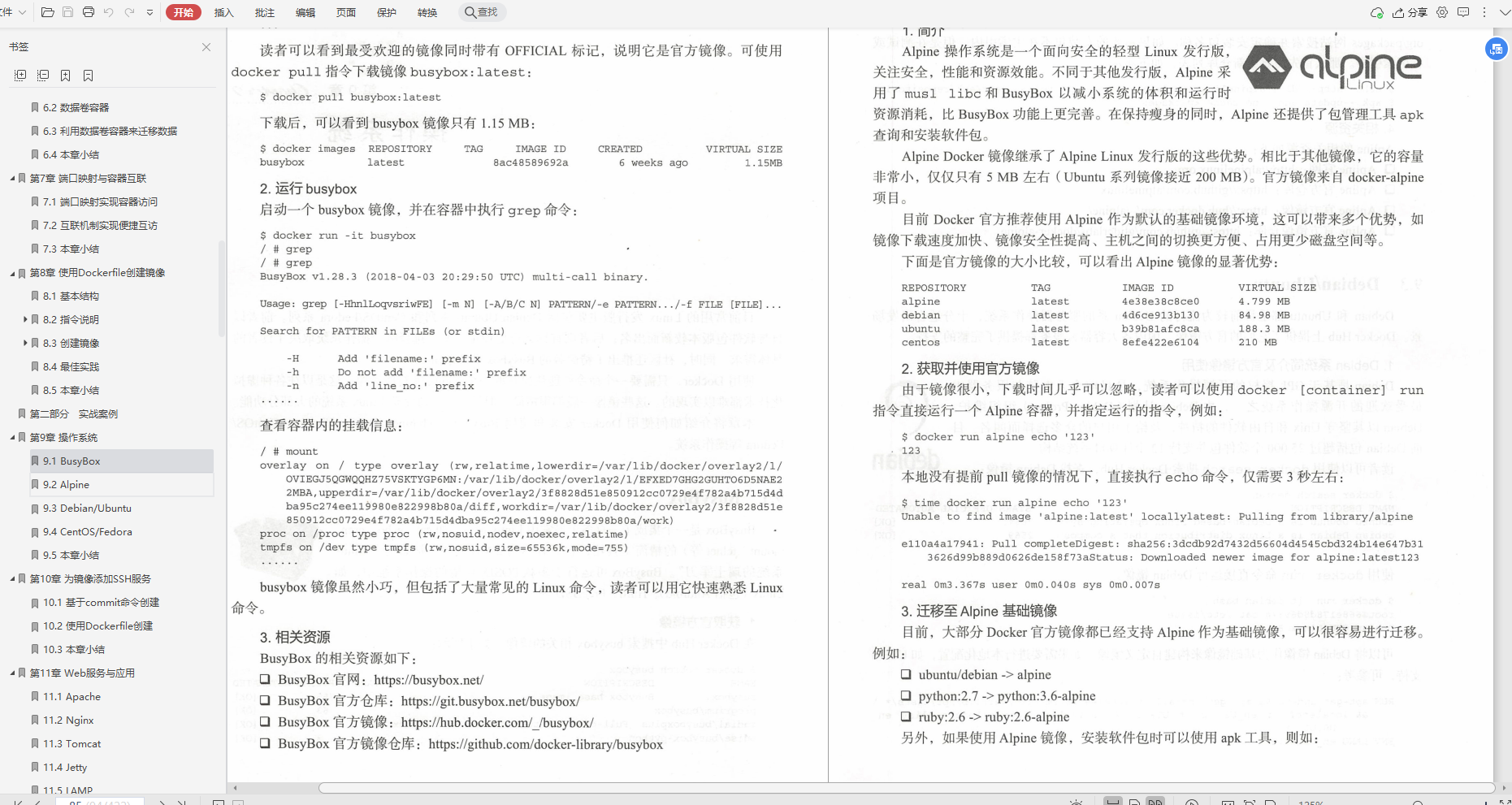
Task: Click the horizontal scrollbar thumb below the document
Action: pyautogui.click(x=906, y=788)
